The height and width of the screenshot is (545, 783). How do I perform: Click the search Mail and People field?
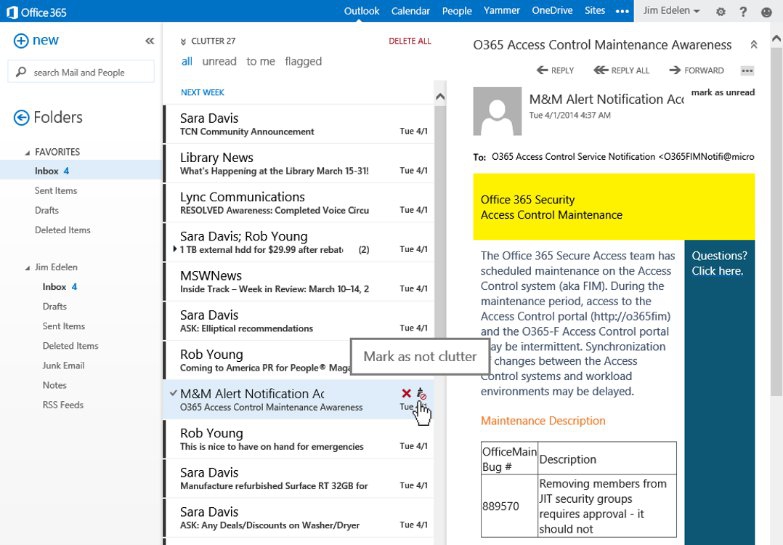point(81,72)
